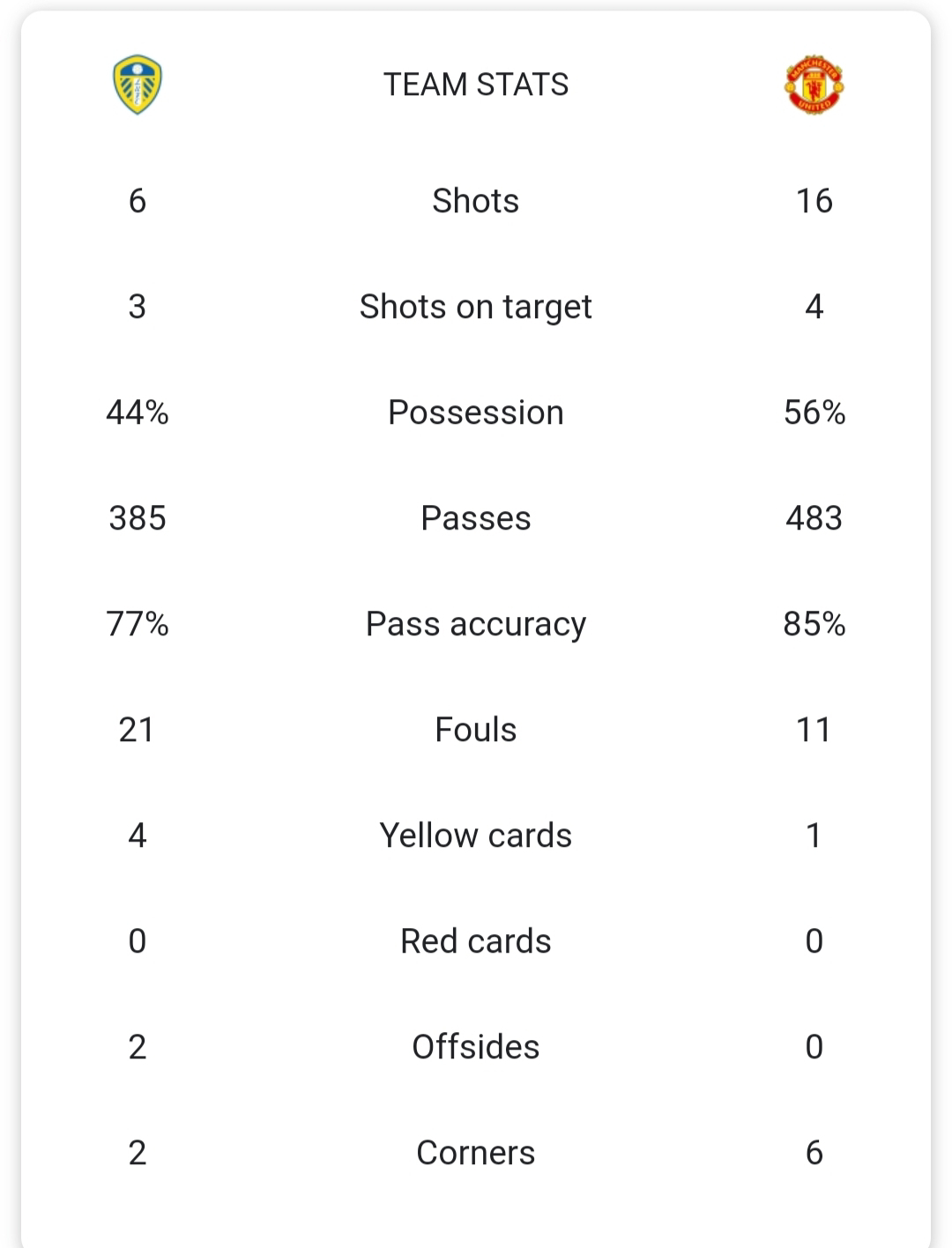952x1248 pixels.
Task: Click the Shots on target label
Action: tap(476, 307)
